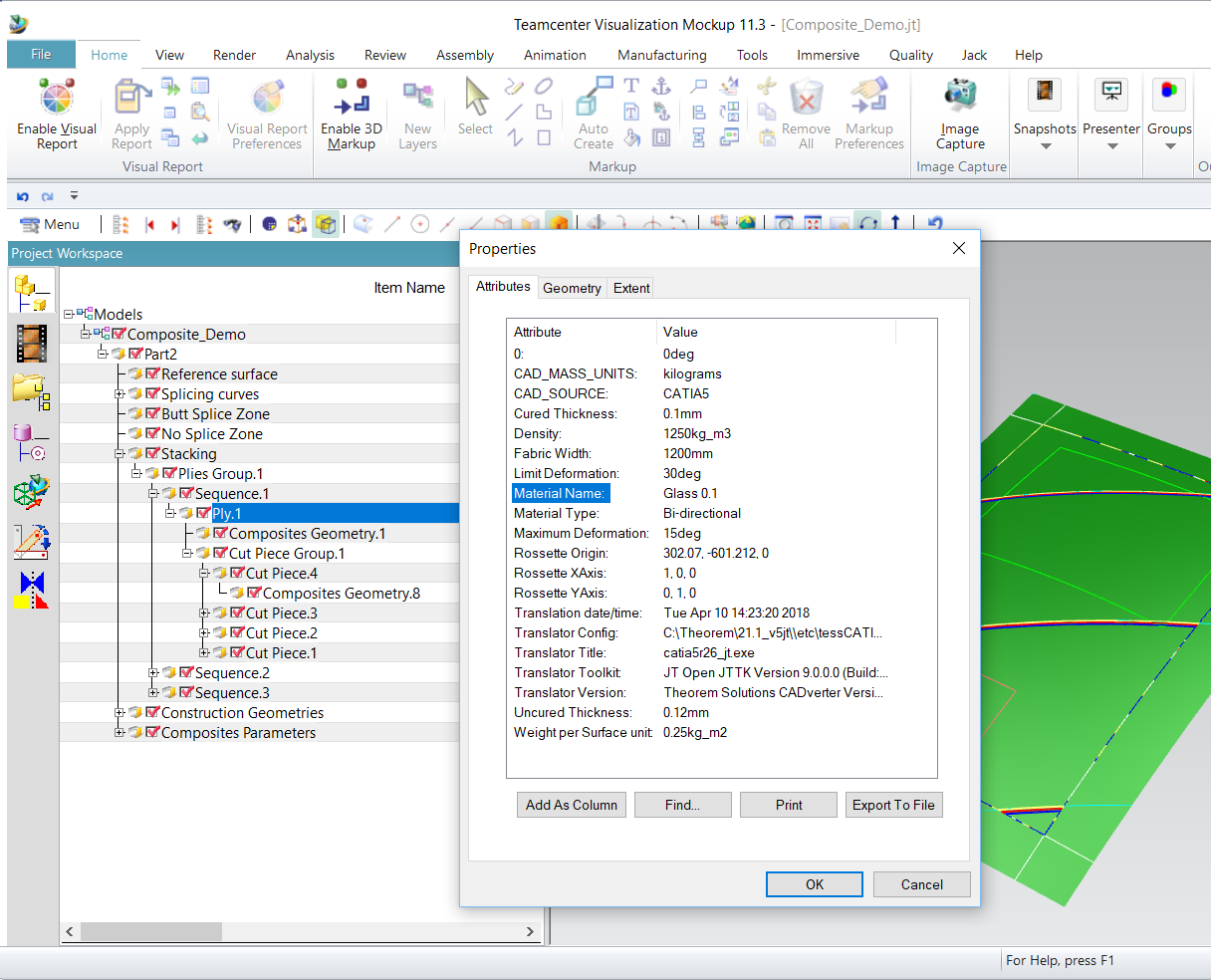Open the measurement ruler sidebar icon
This screenshot has height=980, width=1211.
point(32,541)
